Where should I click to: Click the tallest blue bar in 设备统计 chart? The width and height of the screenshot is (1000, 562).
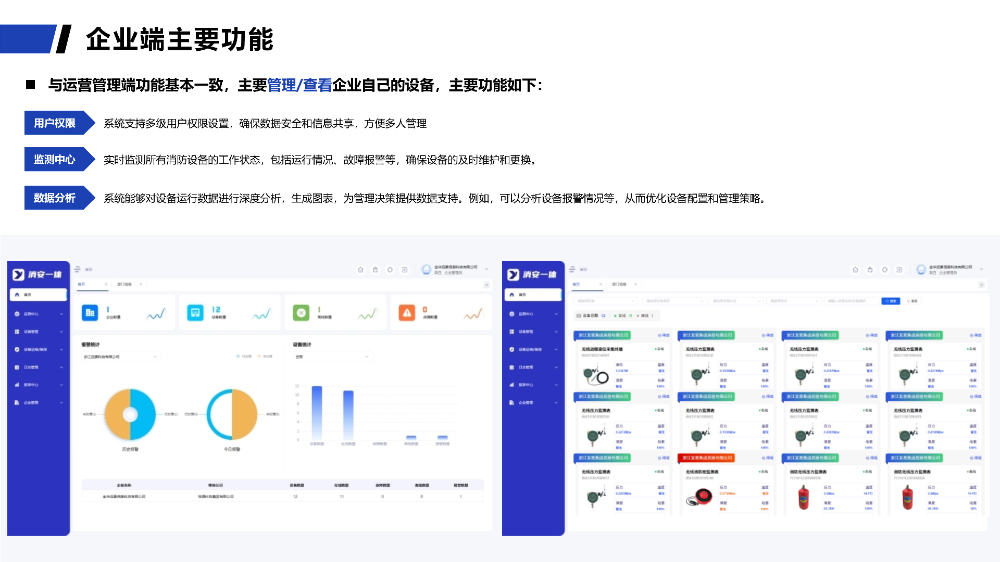click(317, 413)
